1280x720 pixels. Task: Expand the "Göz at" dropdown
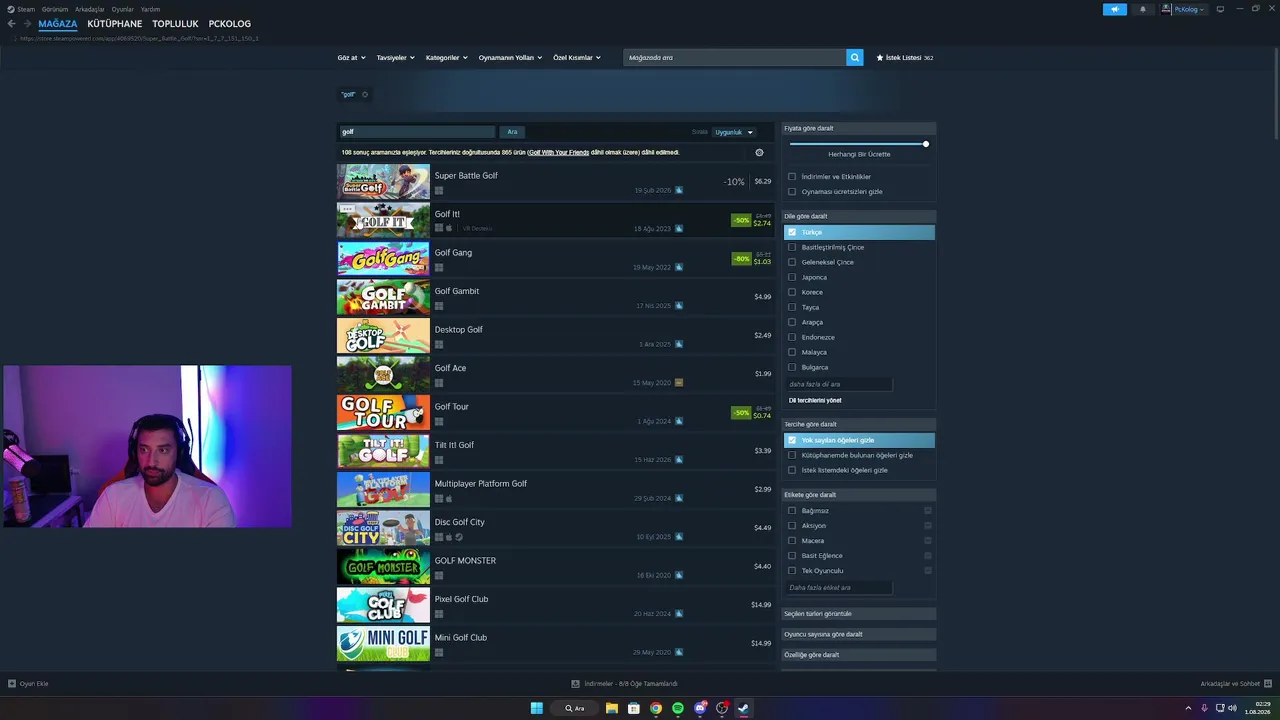pyautogui.click(x=352, y=58)
